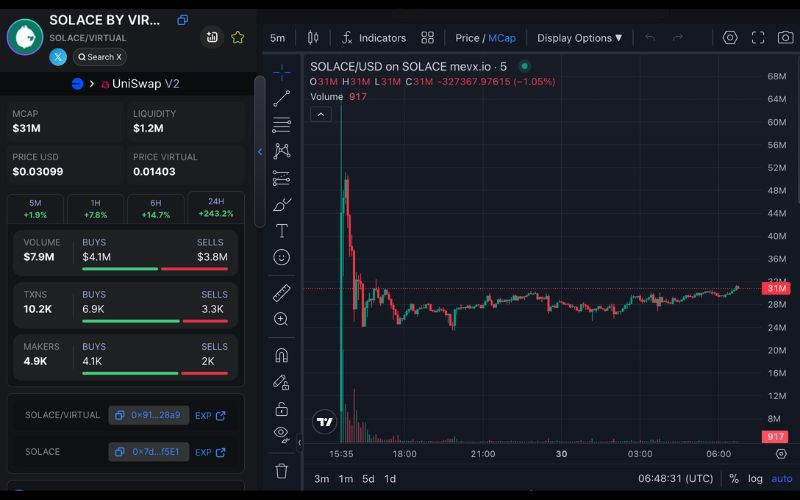The image size is (800, 500).
Task: Click the 31M current price label
Action: [776, 288]
